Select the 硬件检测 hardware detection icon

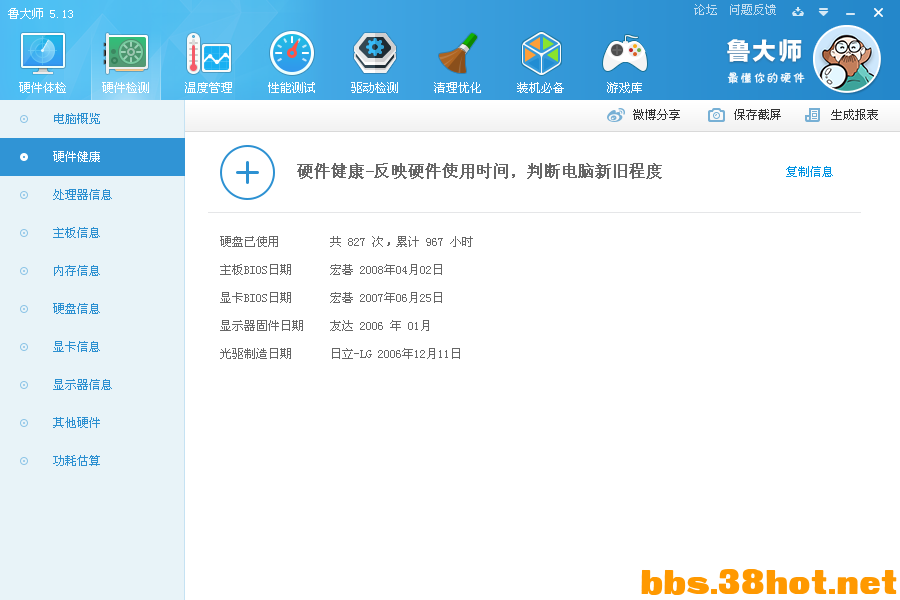click(x=126, y=53)
